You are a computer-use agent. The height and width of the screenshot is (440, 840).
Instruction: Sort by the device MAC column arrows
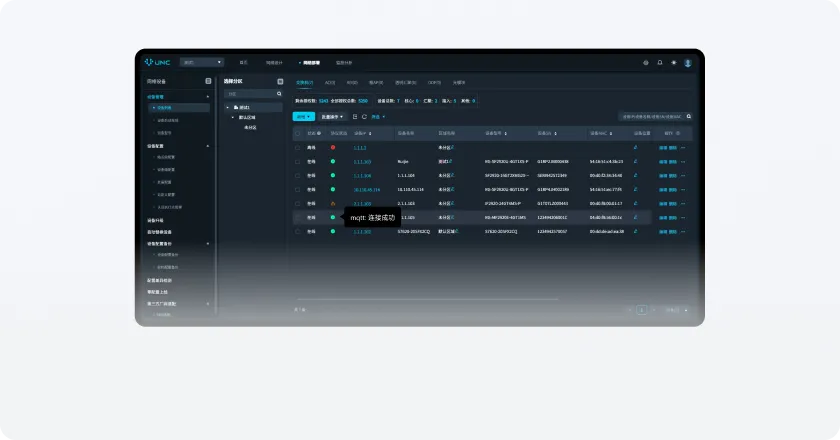[x=610, y=133]
